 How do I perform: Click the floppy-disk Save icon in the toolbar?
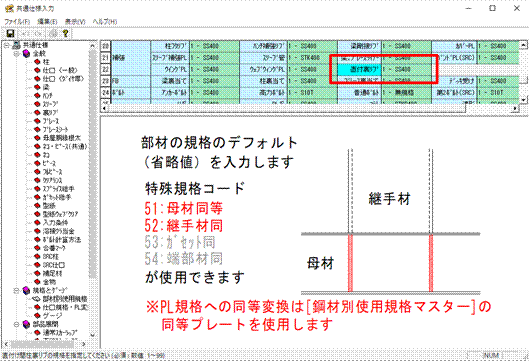pos(10,33)
